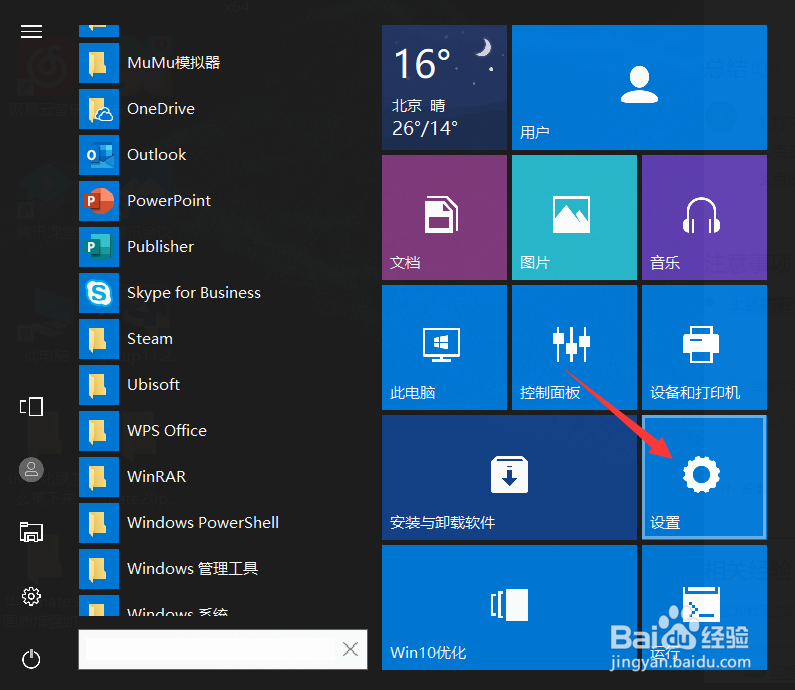Open the 设备和打印机 tile
Image resolution: width=795 pixels, height=690 pixels.
[704, 347]
